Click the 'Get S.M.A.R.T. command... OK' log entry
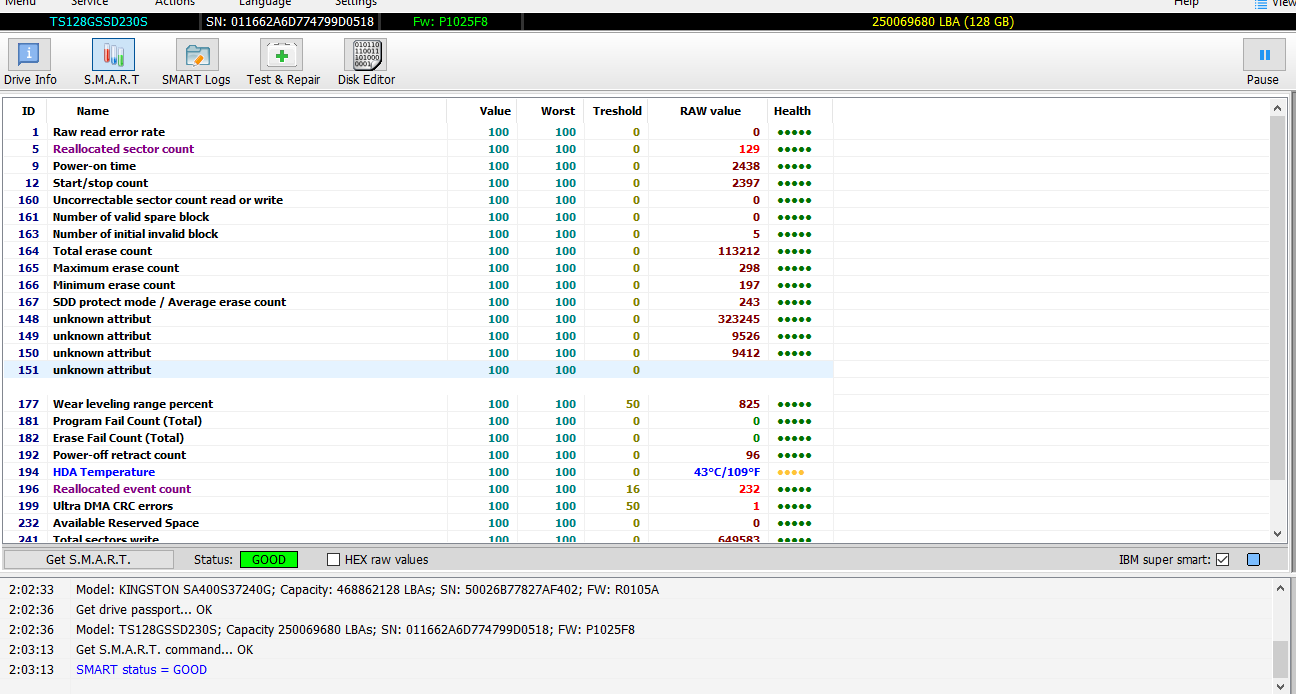The height and width of the screenshot is (694, 1296). pyautogui.click(x=164, y=650)
